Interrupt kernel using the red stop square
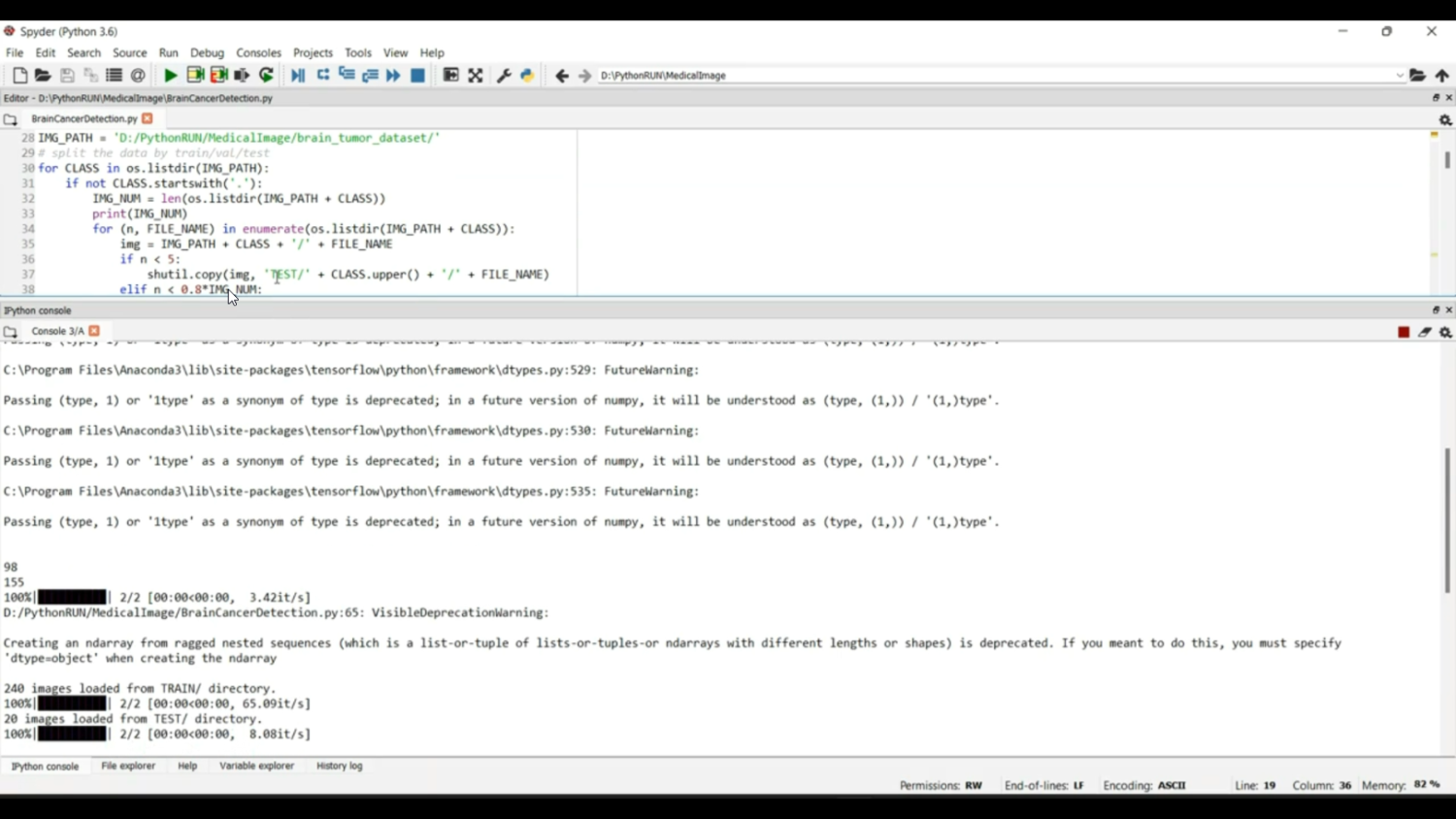Screen dimensions: 1456x819 [x=1404, y=332]
